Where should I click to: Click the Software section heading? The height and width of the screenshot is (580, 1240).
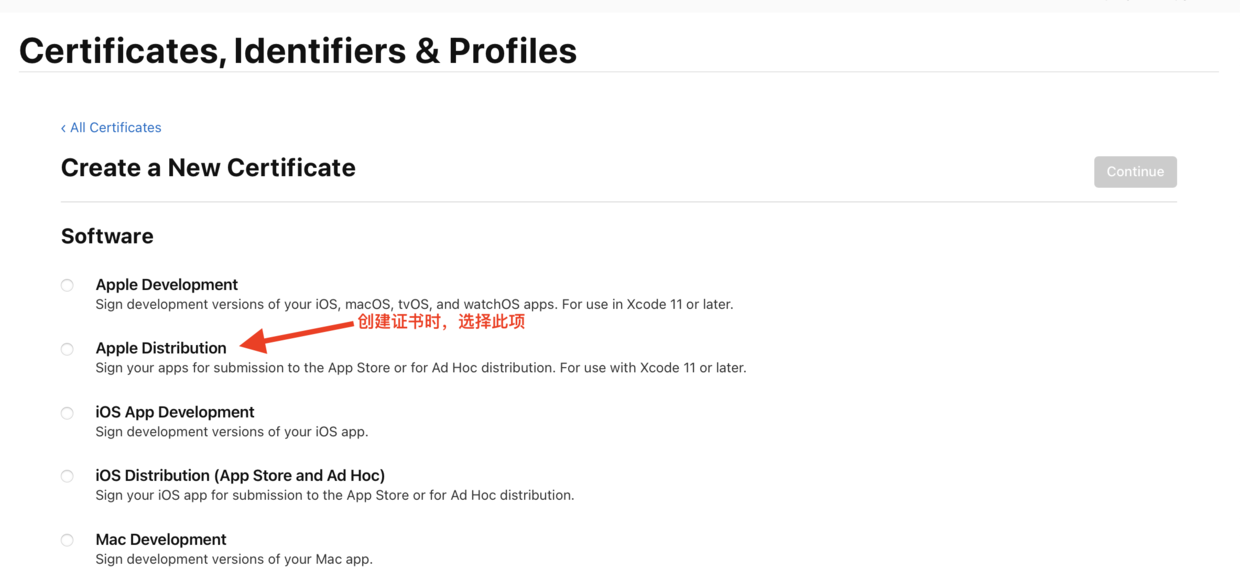tap(107, 237)
